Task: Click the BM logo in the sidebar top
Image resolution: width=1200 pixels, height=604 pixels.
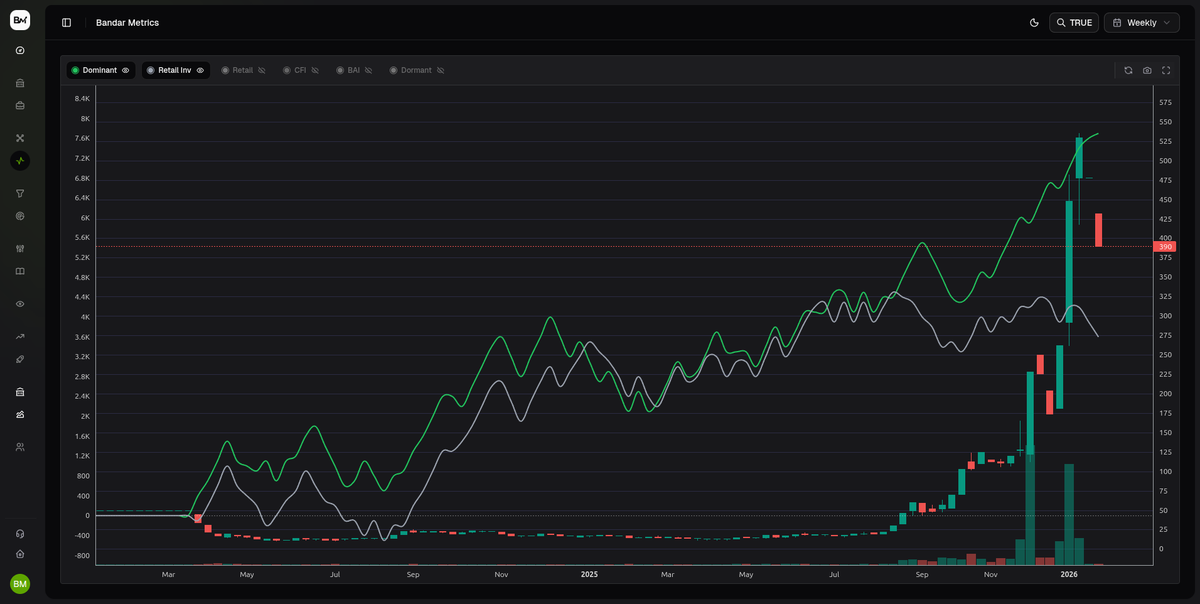Action: pyautogui.click(x=20, y=20)
